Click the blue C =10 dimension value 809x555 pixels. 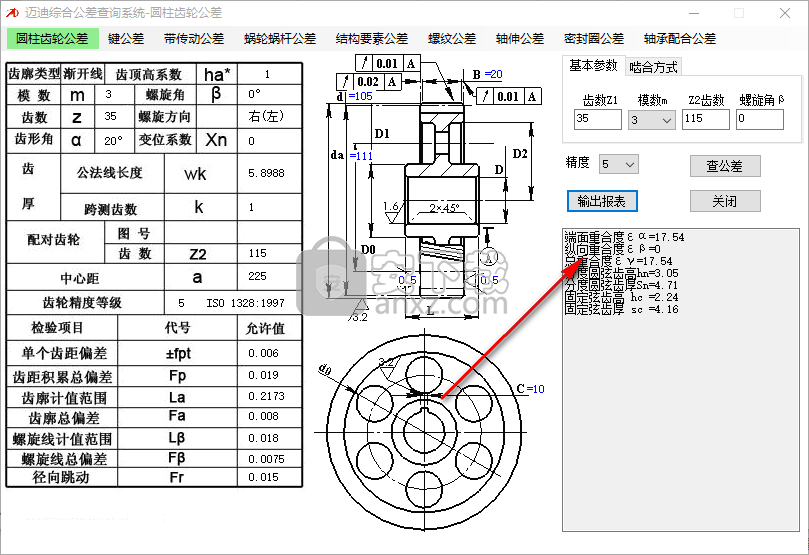(536, 389)
